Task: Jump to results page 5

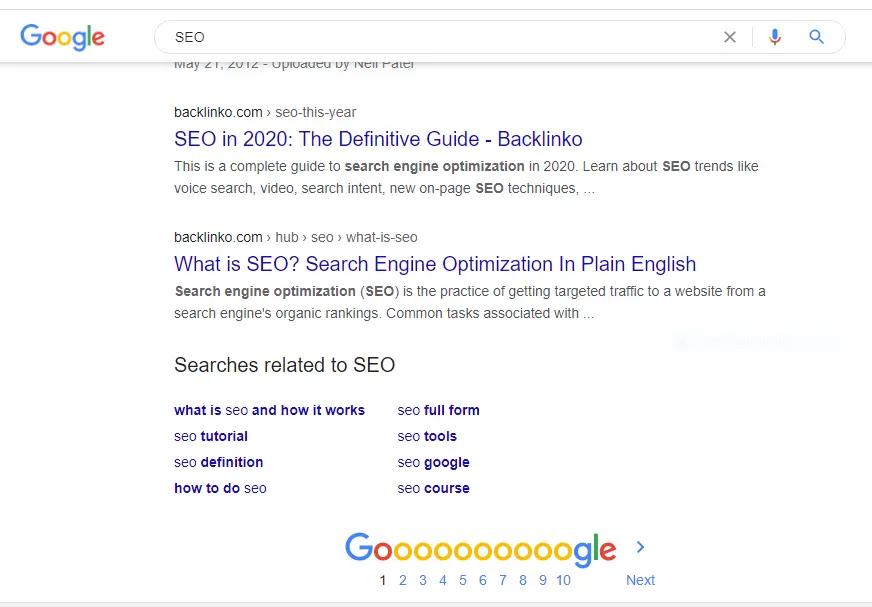Action: 463,580
